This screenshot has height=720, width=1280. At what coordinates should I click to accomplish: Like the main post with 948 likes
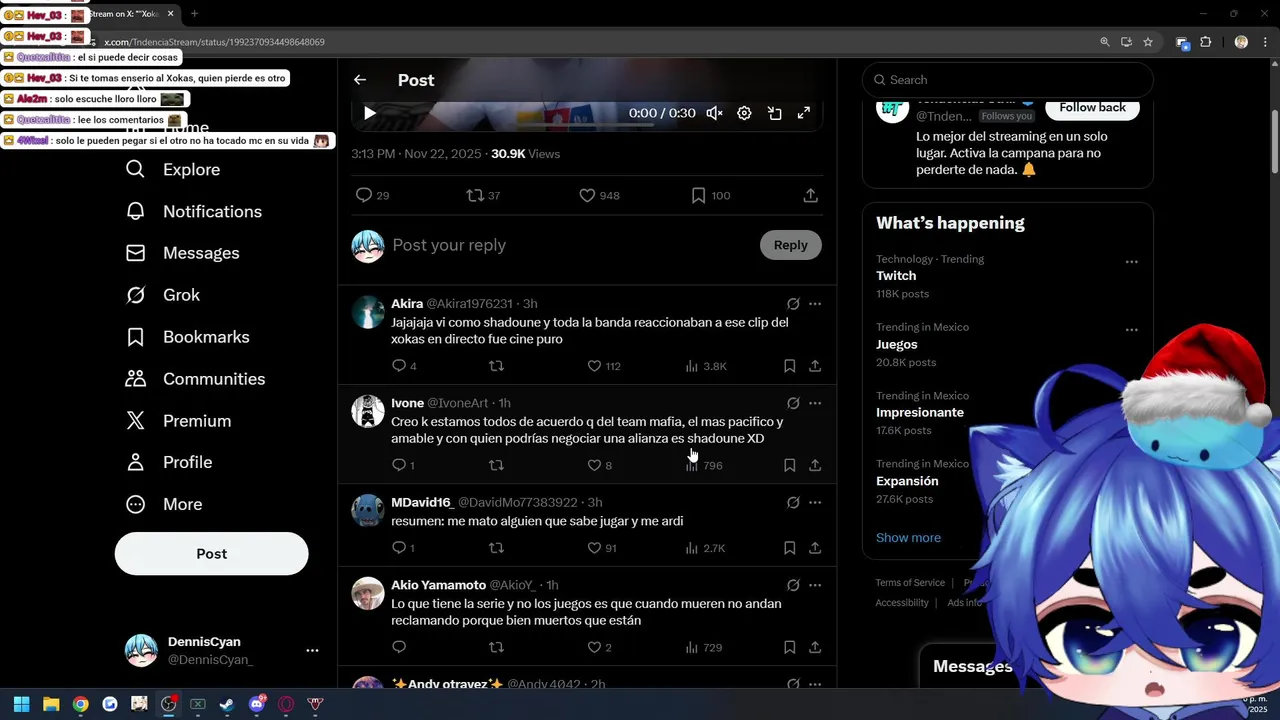[x=600, y=195]
